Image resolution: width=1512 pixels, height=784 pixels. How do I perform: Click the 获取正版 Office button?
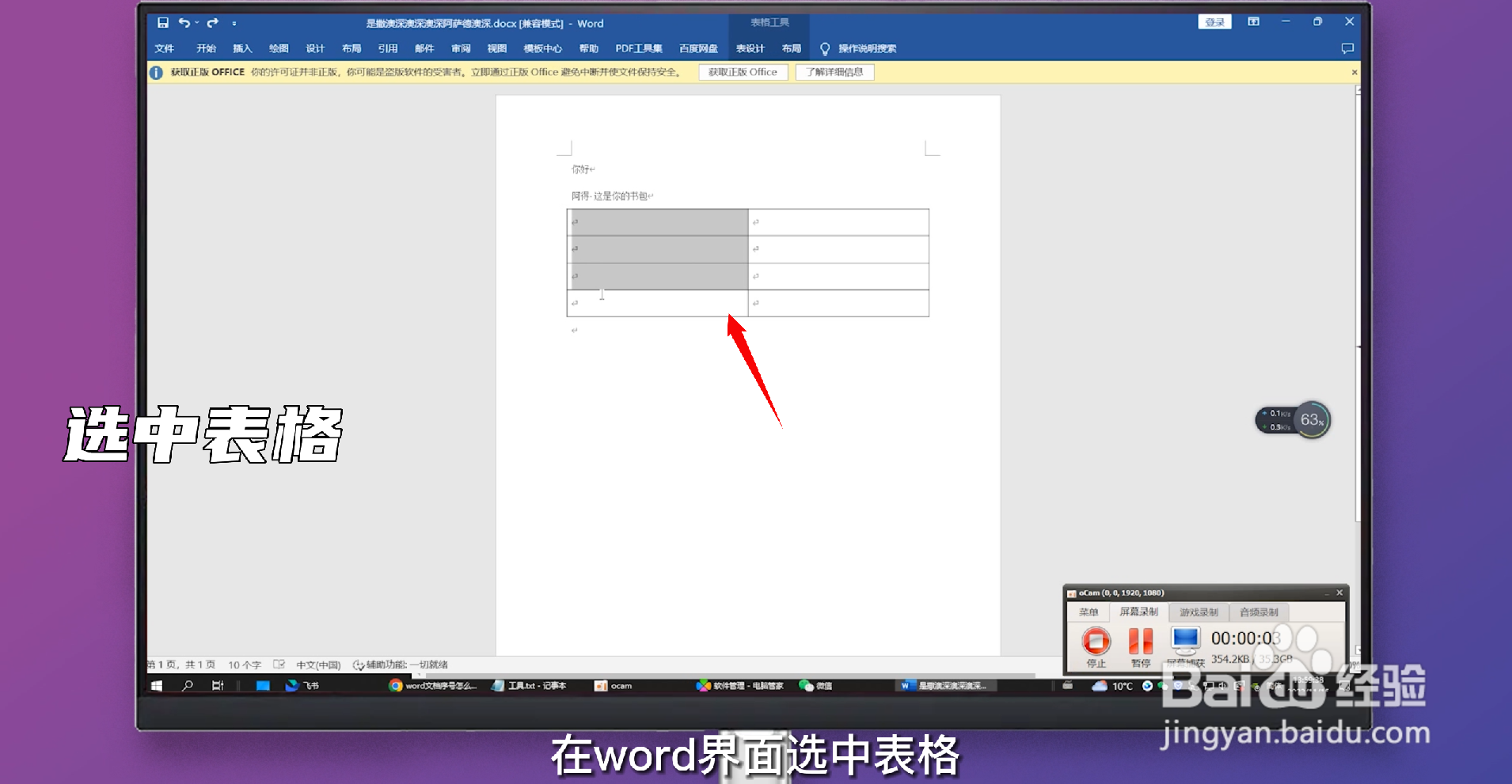pyautogui.click(x=742, y=72)
